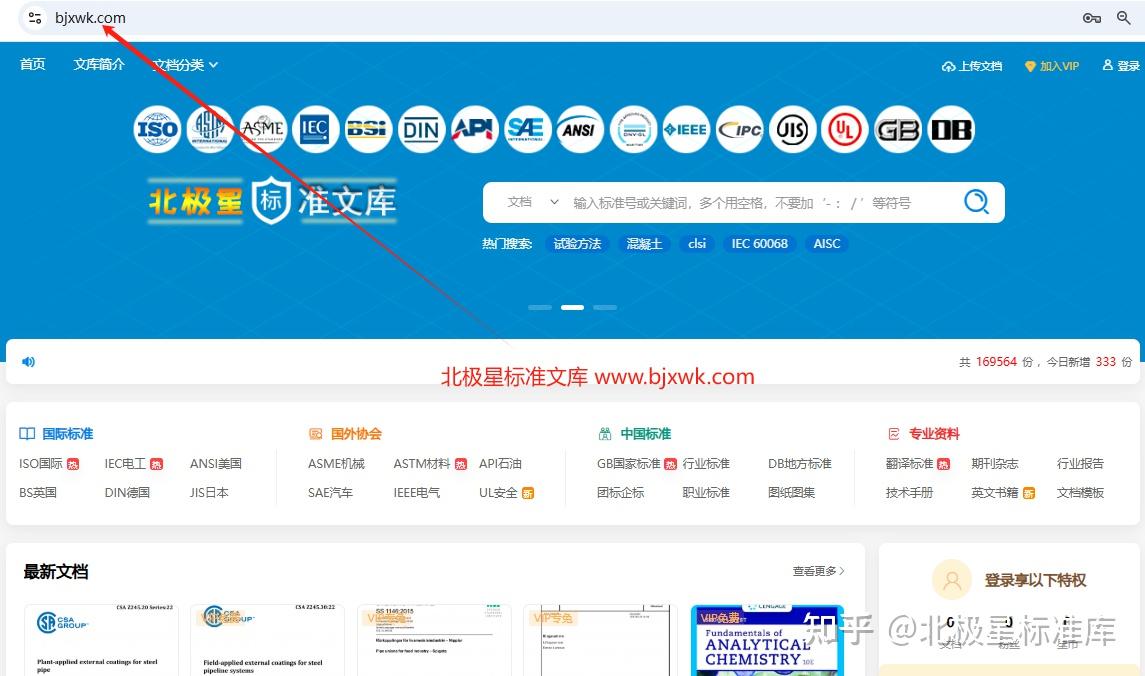Click the magnifier icon to search

point(975,201)
